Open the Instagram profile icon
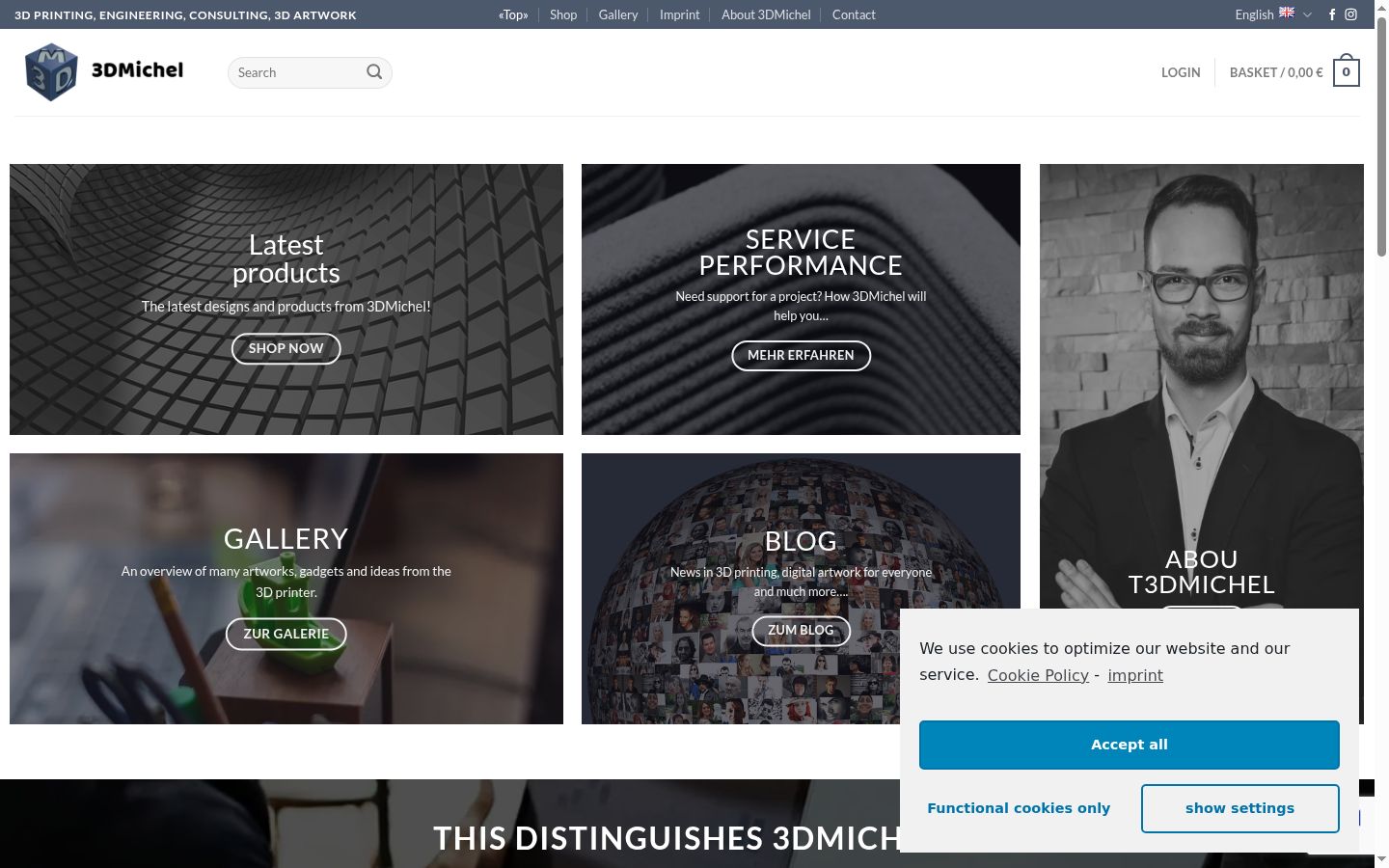The width and height of the screenshot is (1389, 868). (x=1351, y=14)
